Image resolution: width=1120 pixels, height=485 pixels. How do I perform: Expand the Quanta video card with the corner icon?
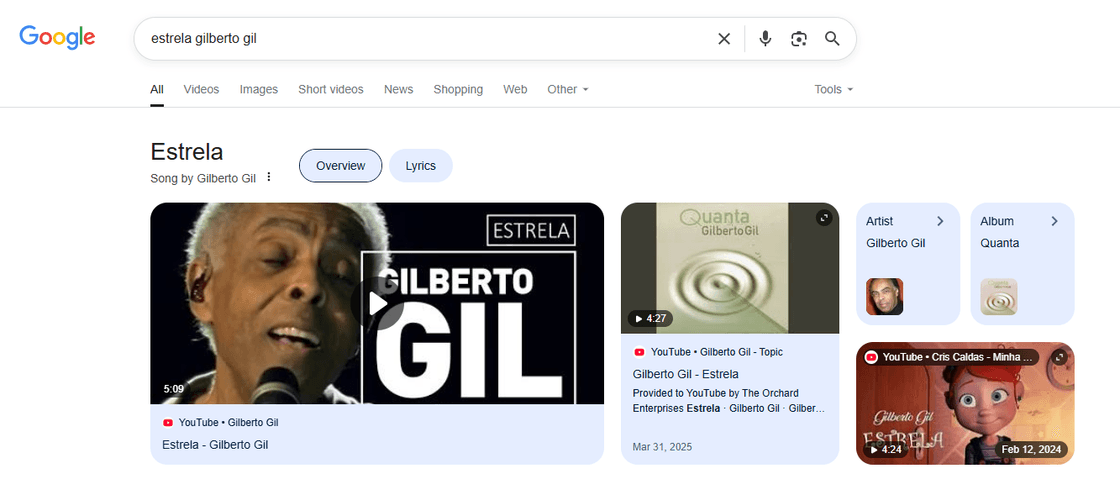pyautogui.click(x=824, y=218)
